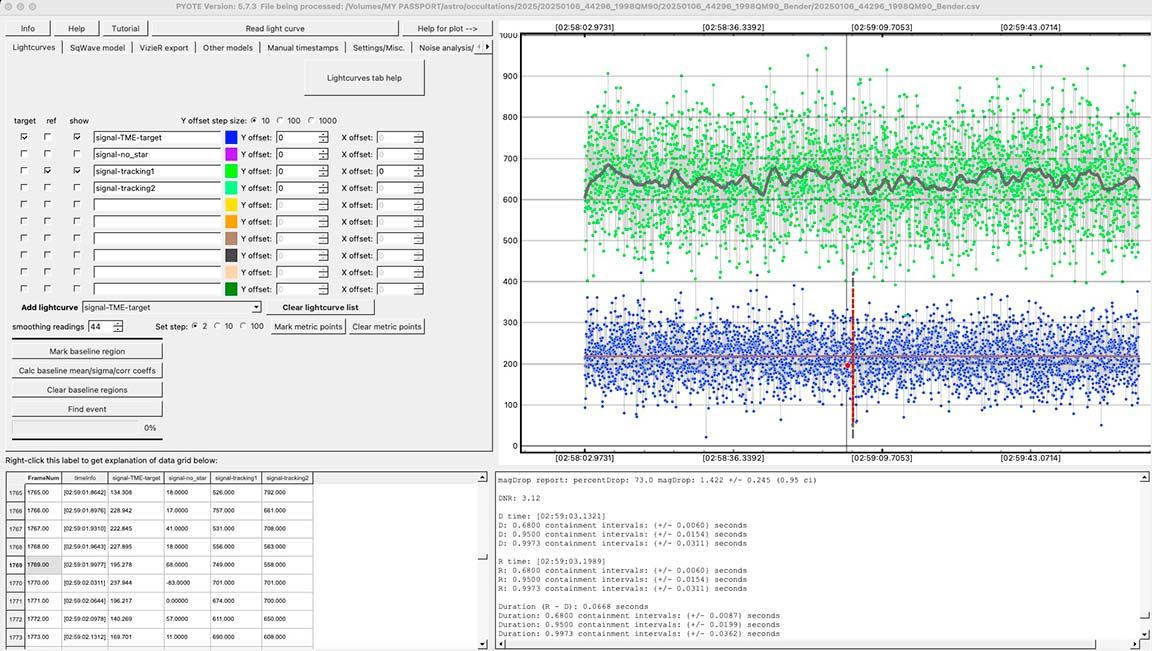
Task: Select Y offset step size 10
Action: [254, 121]
